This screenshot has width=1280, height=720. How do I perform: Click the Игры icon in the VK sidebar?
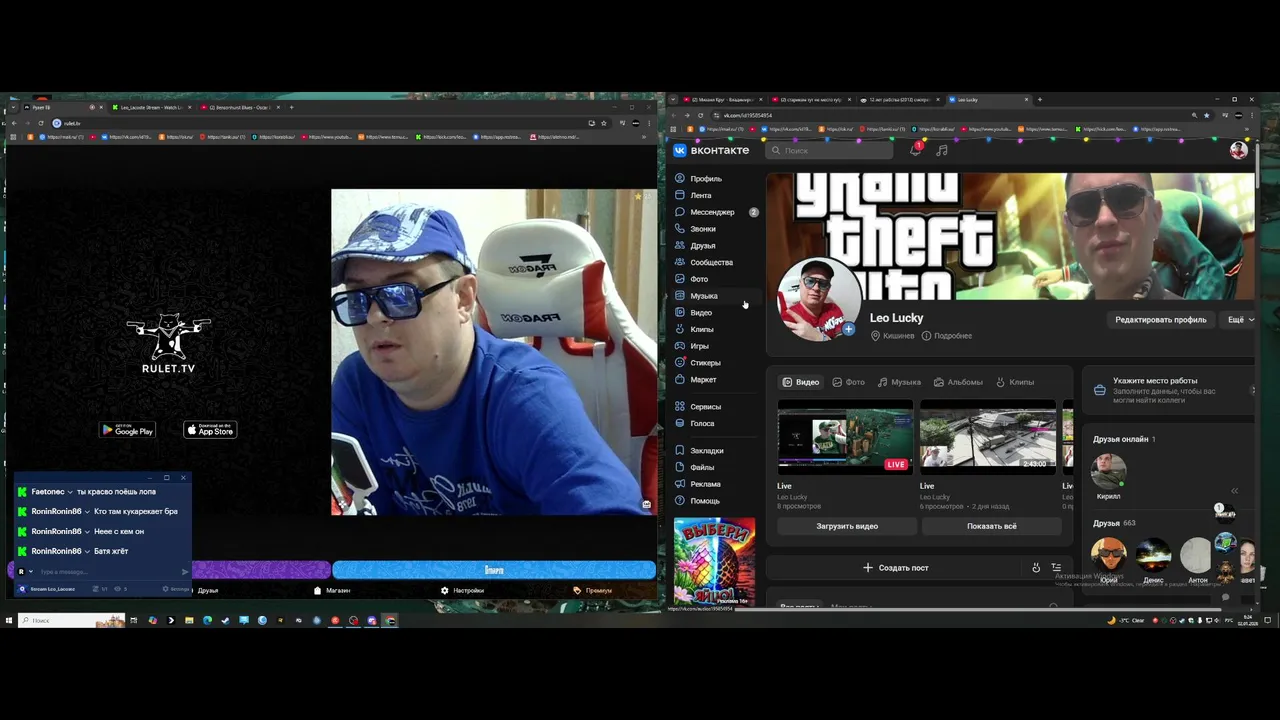[680, 346]
